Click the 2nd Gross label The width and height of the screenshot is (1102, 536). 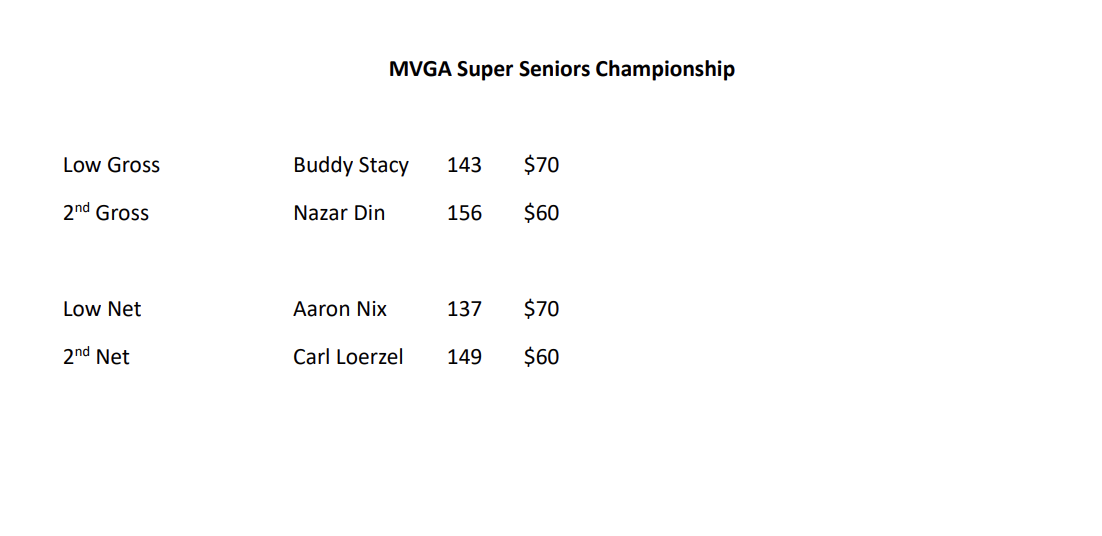pyautogui.click(x=105, y=213)
